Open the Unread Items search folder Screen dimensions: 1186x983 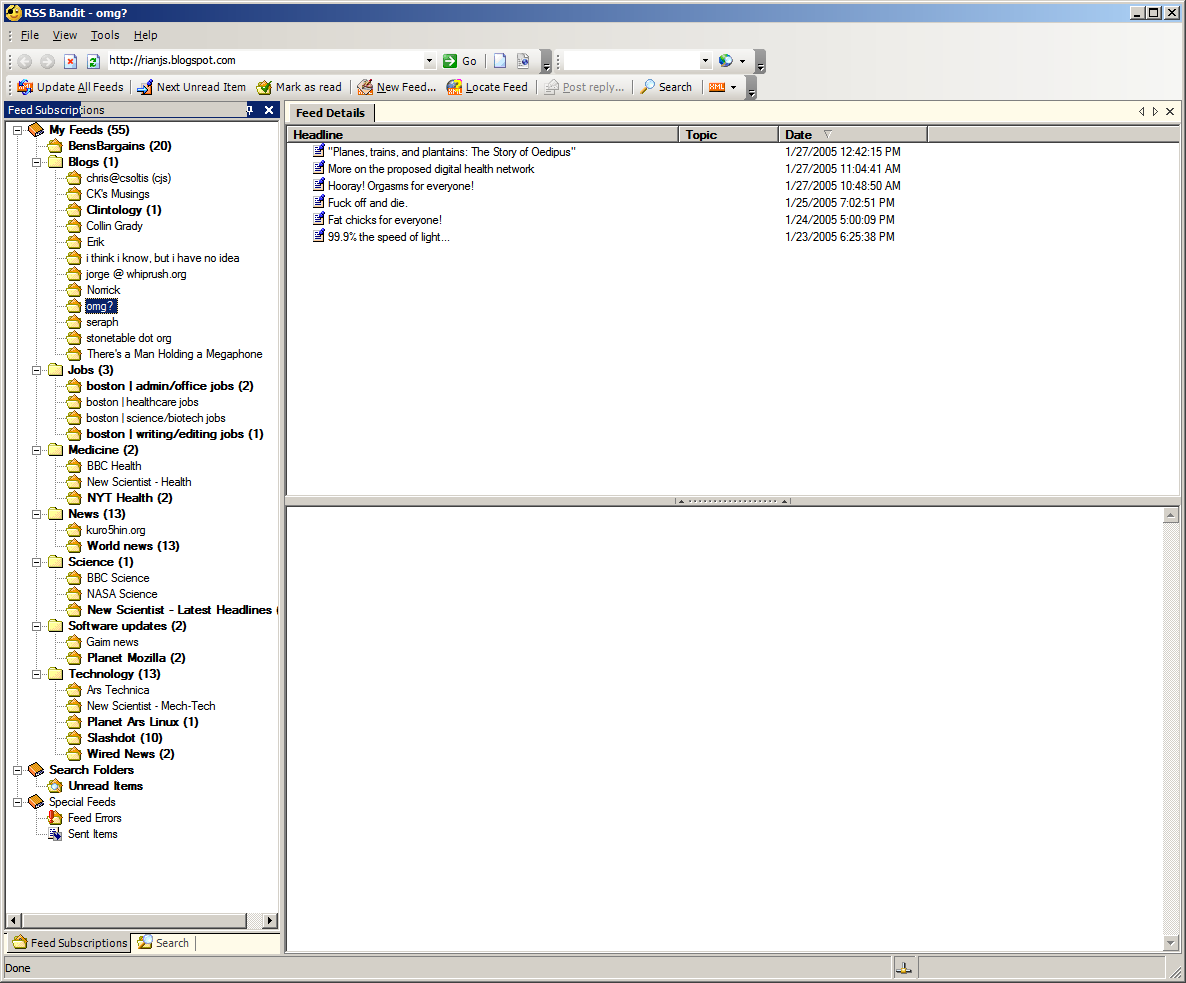click(x=105, y=786)
